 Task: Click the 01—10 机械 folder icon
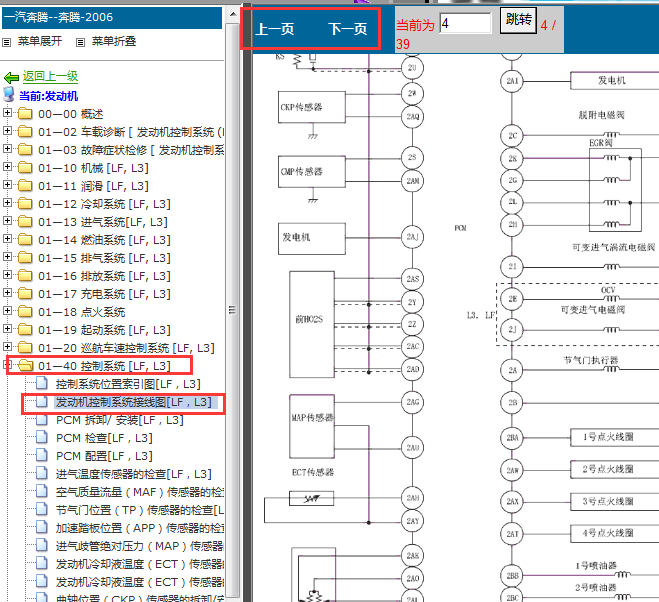(x=25, y=167)
